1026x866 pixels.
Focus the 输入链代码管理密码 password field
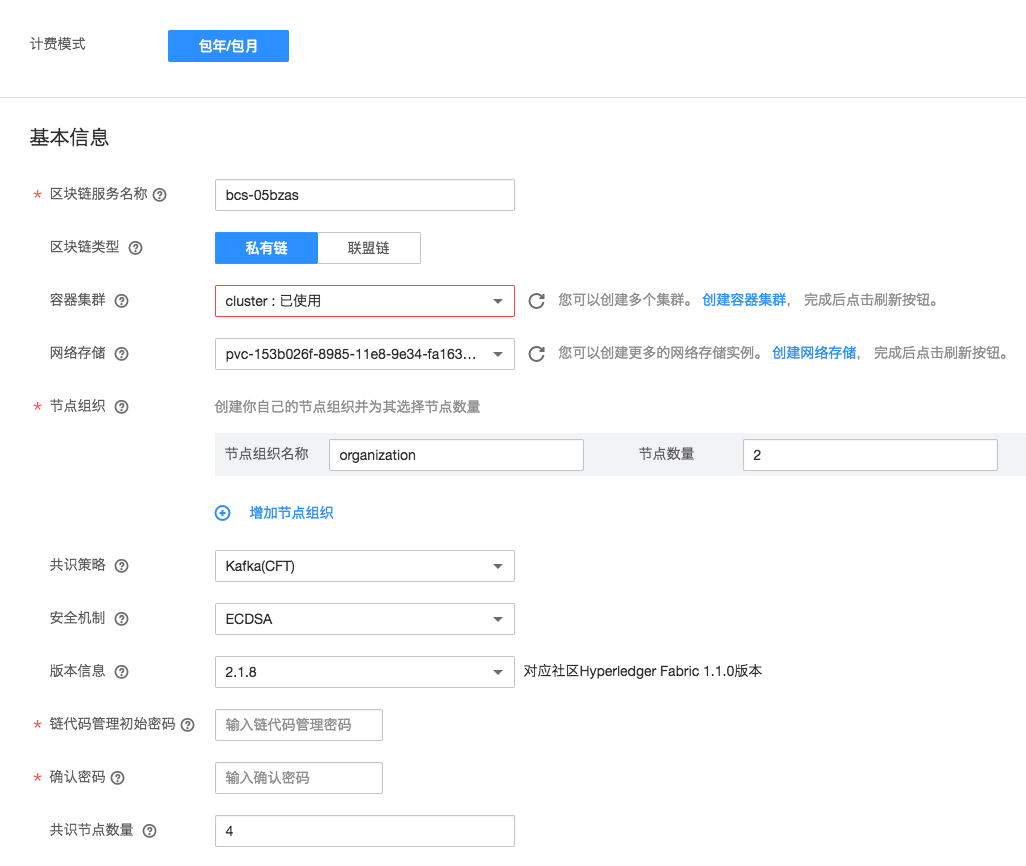coord(298,725)
